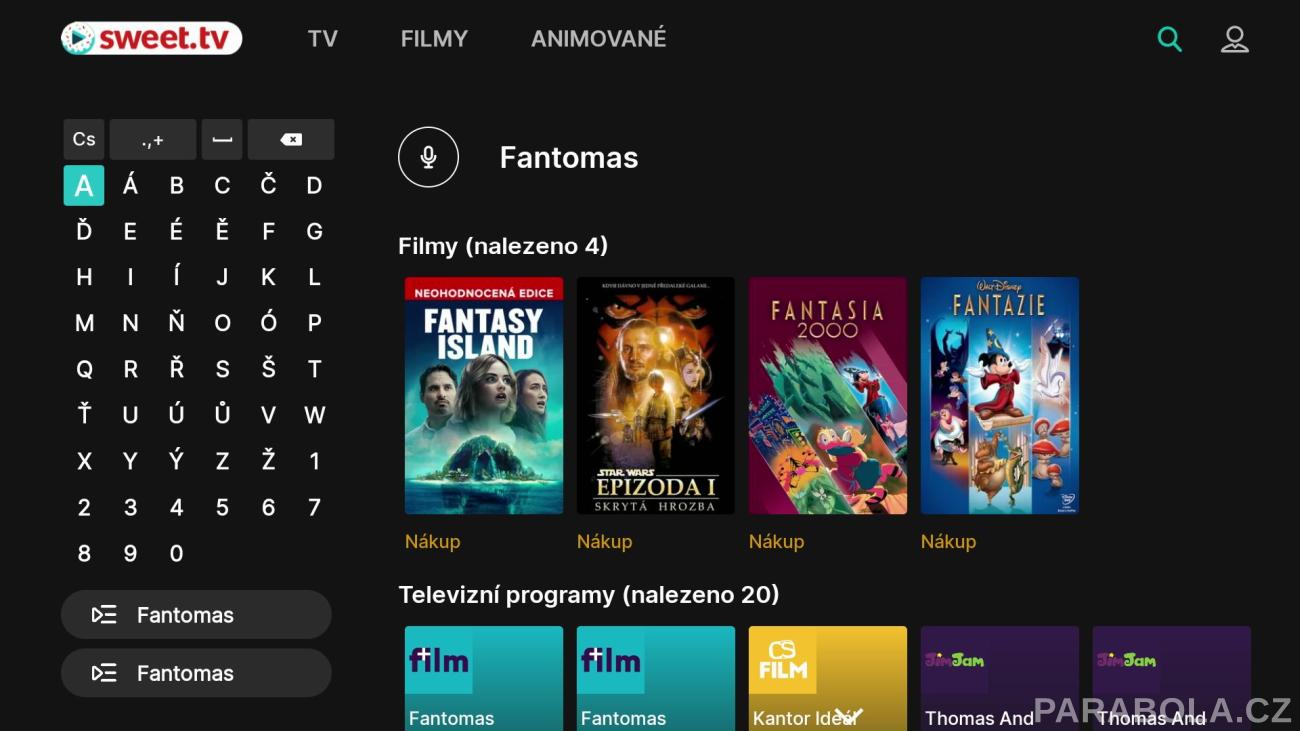Open the Star Wars Epizoda I poster

[x=656, y=396]
